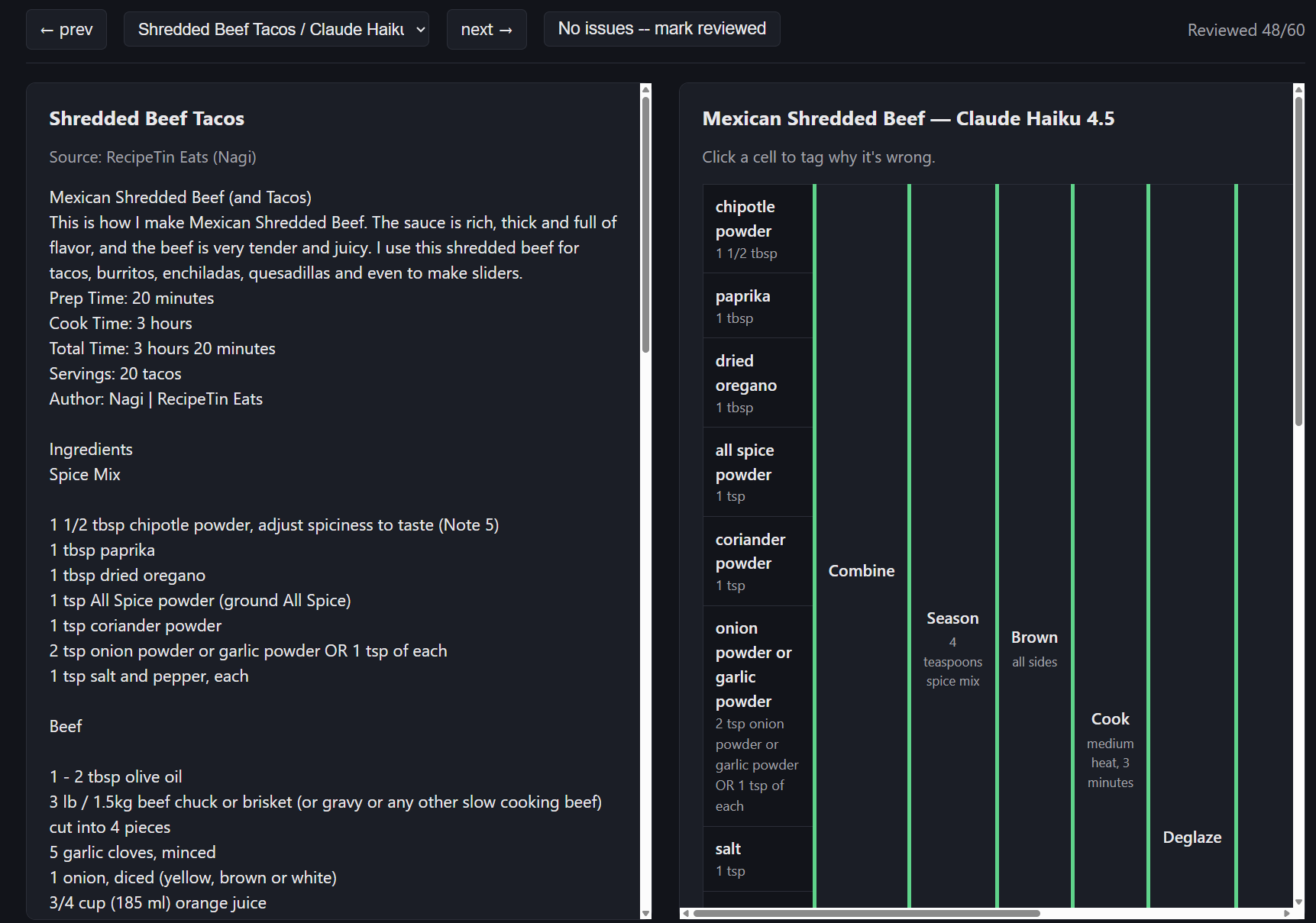The height and width of the screenshot is (923, 1316).
Task: Select the salt 1 tsp cell
Action: click(x=758, y=859)
